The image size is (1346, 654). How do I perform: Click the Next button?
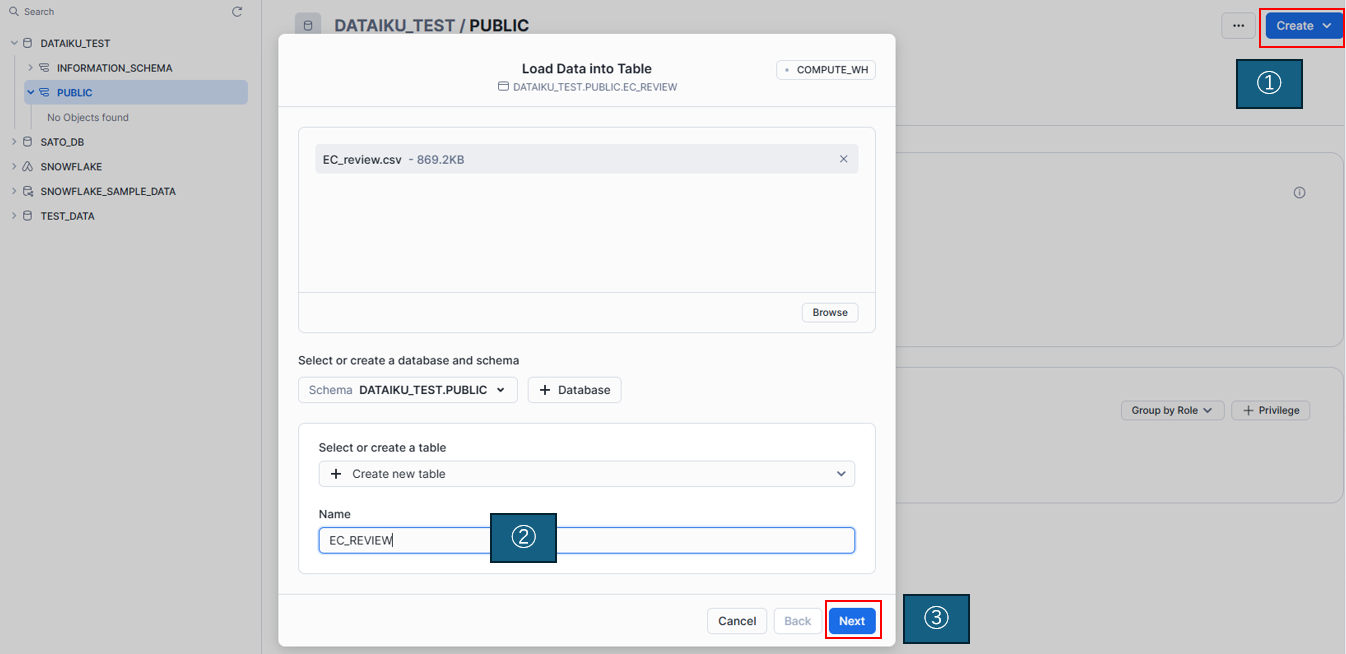pos(852,621)
